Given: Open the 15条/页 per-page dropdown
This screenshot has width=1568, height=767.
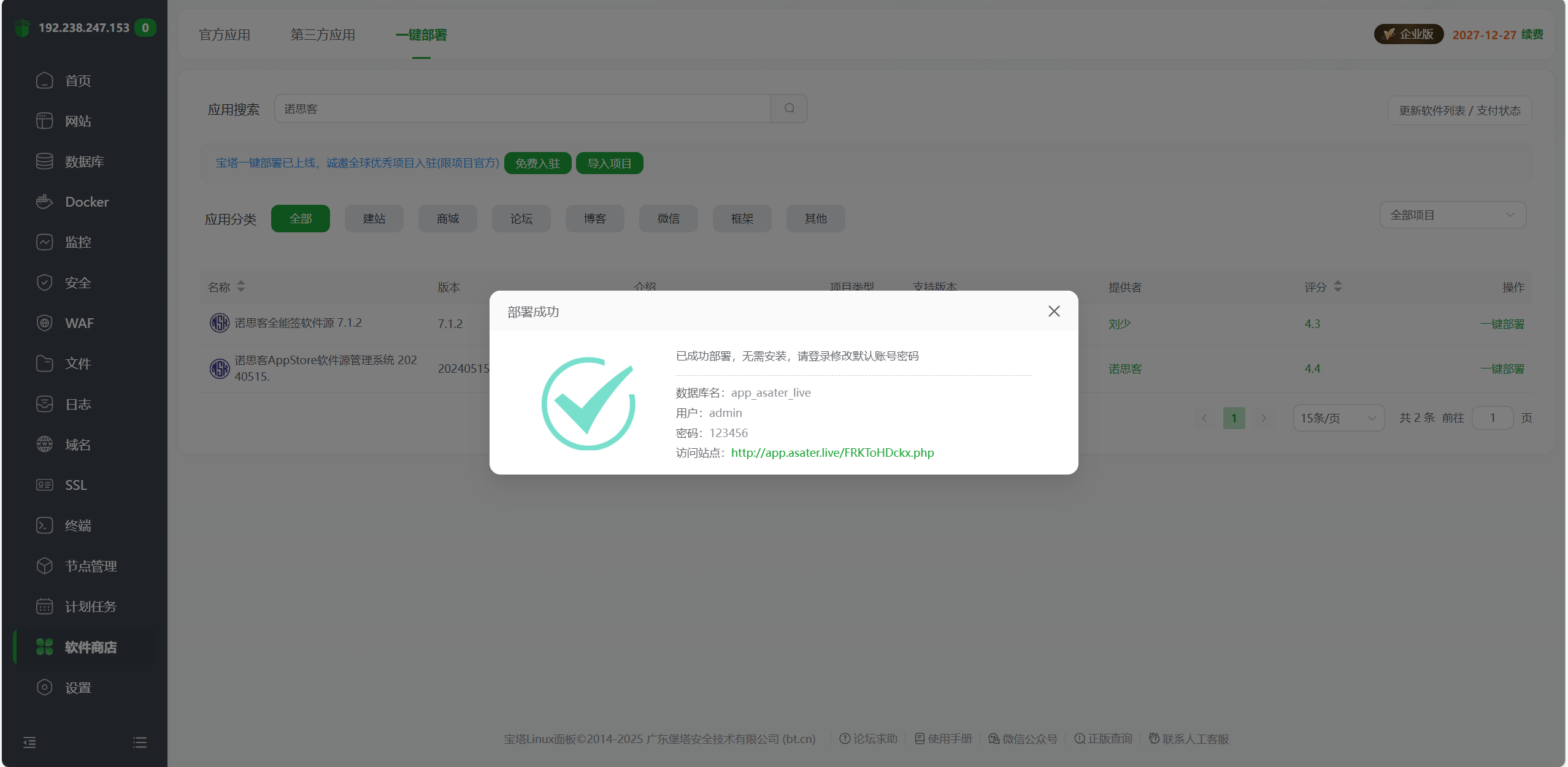Looking at the screenshot, I should pyautogui.click(x=1339, y=418).
